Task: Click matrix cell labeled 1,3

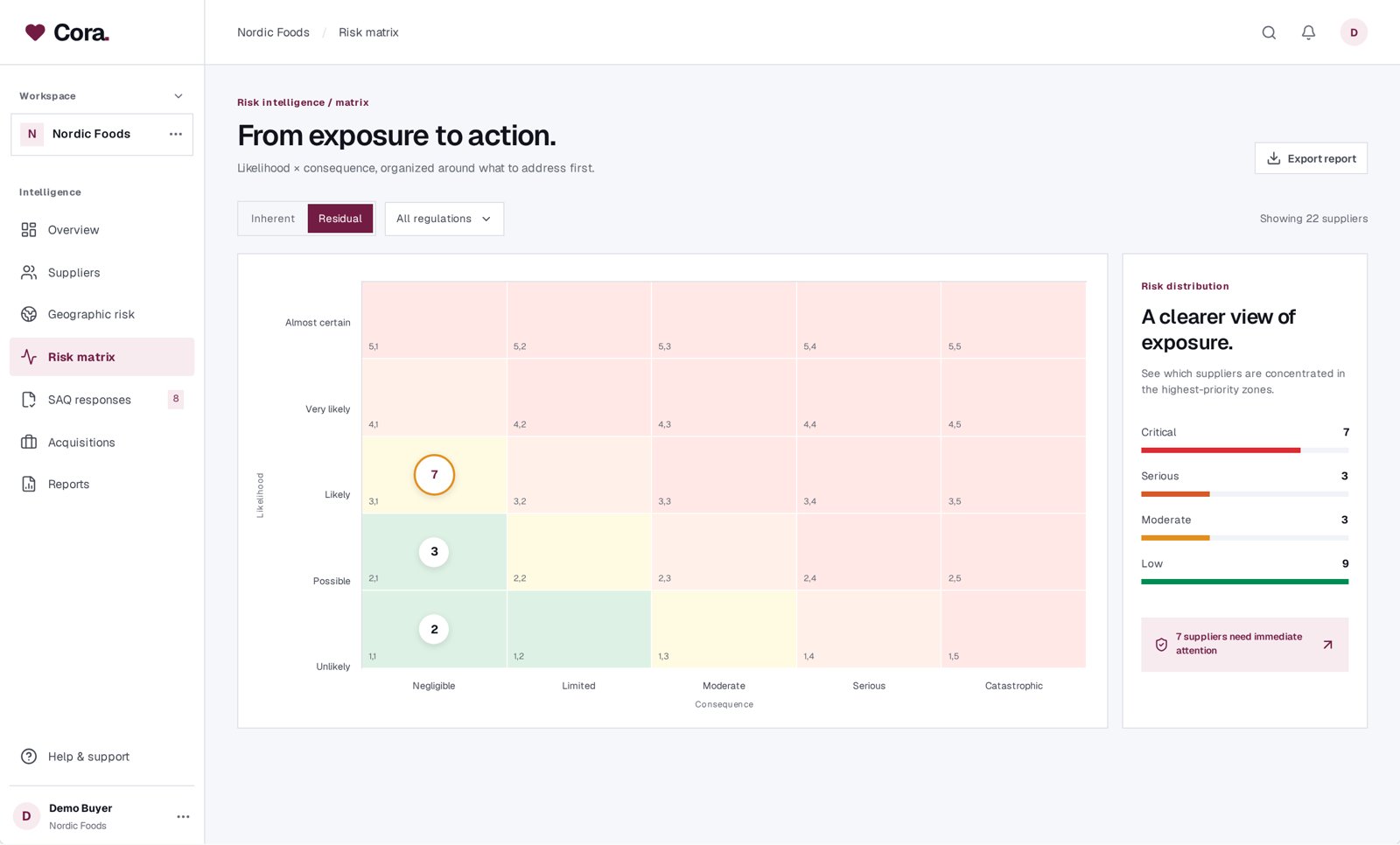Action: [x=724, y=630]
